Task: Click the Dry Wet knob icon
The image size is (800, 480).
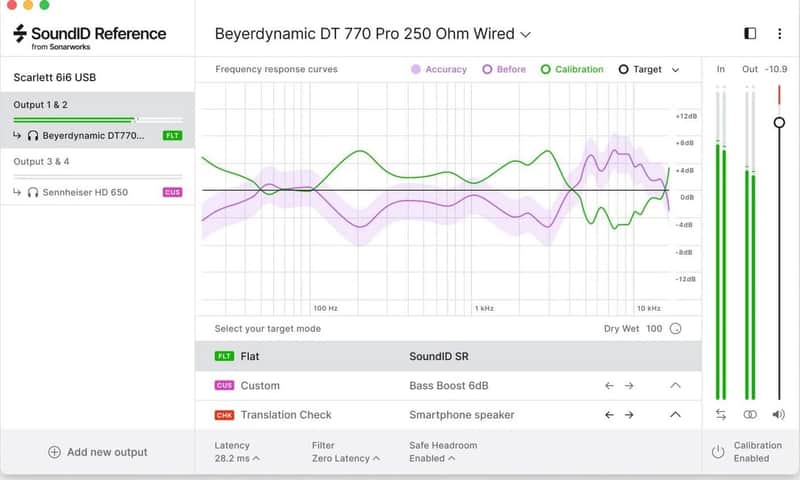Action: click(676, 329)
